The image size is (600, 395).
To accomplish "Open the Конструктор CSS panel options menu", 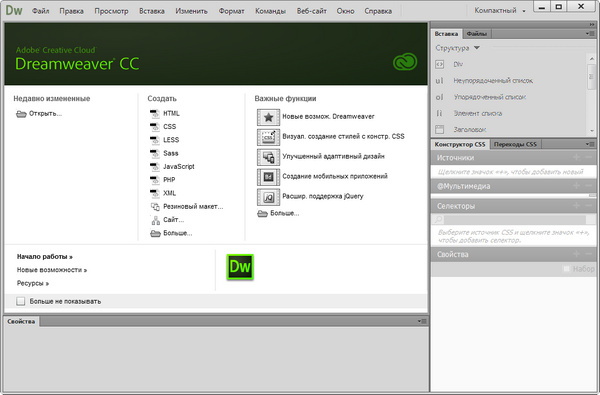I will [x=589, y=144].
